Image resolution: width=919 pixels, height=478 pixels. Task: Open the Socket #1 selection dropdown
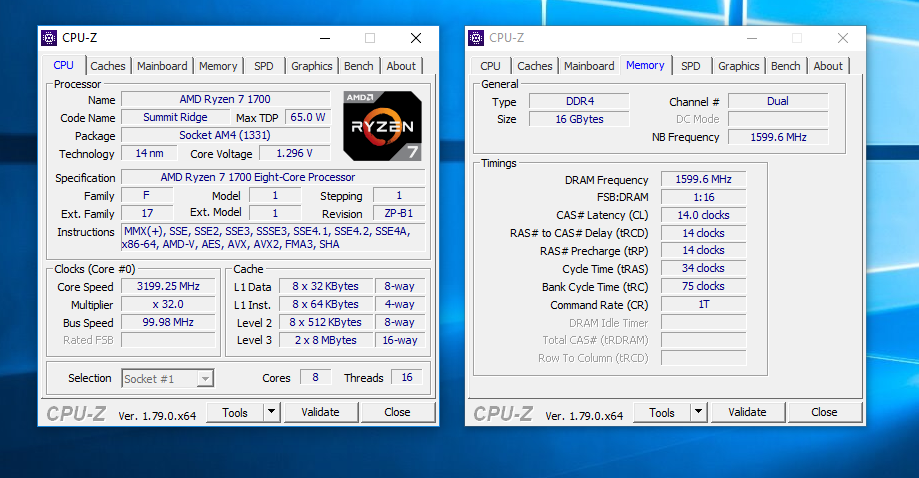(x=168, y=378)
